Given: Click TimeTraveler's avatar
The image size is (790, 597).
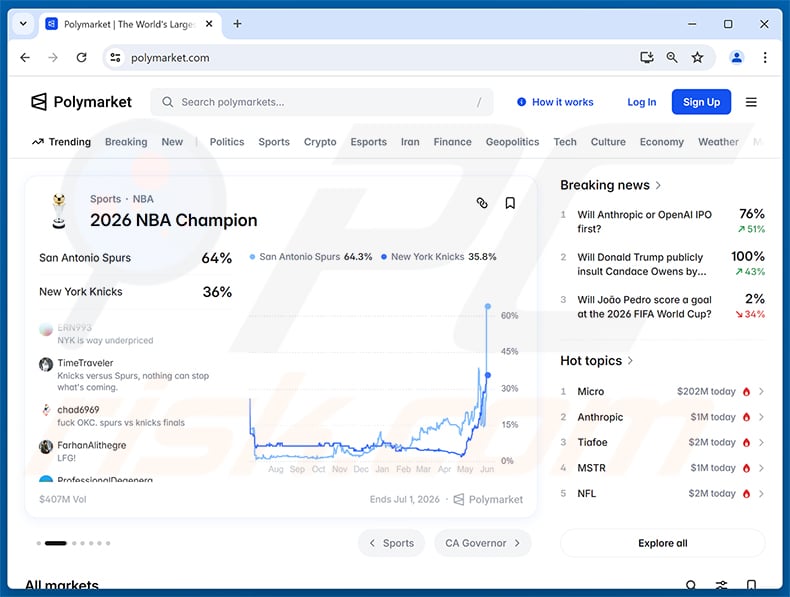Looking at the screenshot, I should (x=46, y=364).
